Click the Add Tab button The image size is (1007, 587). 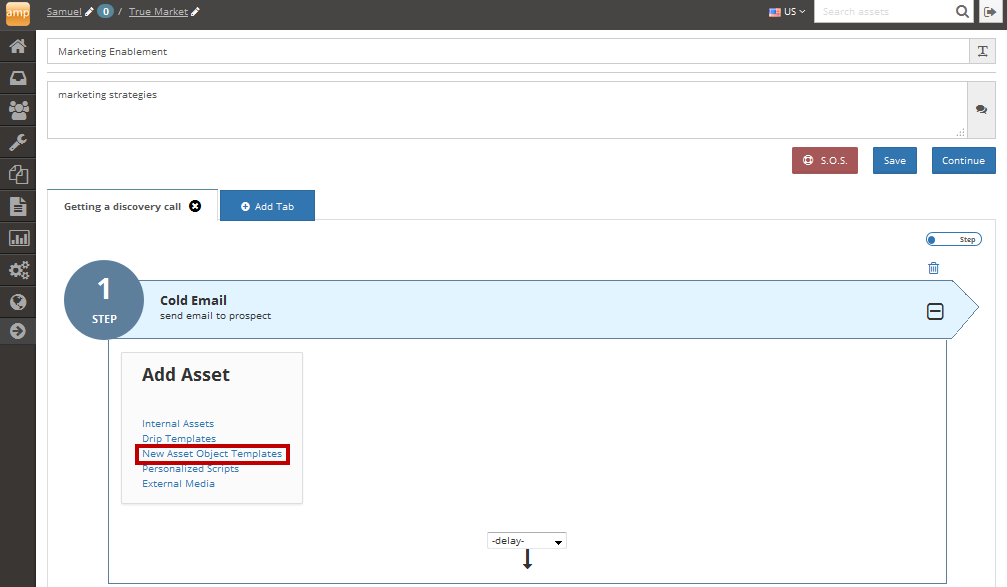pos(267,206)
